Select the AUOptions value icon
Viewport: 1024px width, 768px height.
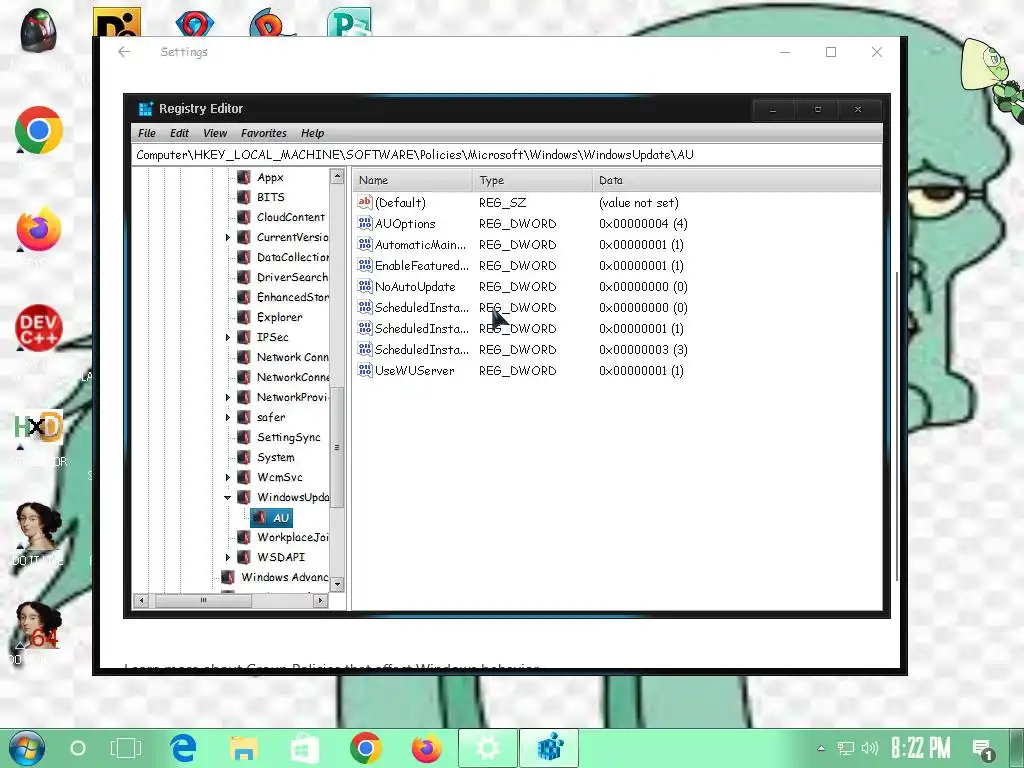(x=365, y=223)
